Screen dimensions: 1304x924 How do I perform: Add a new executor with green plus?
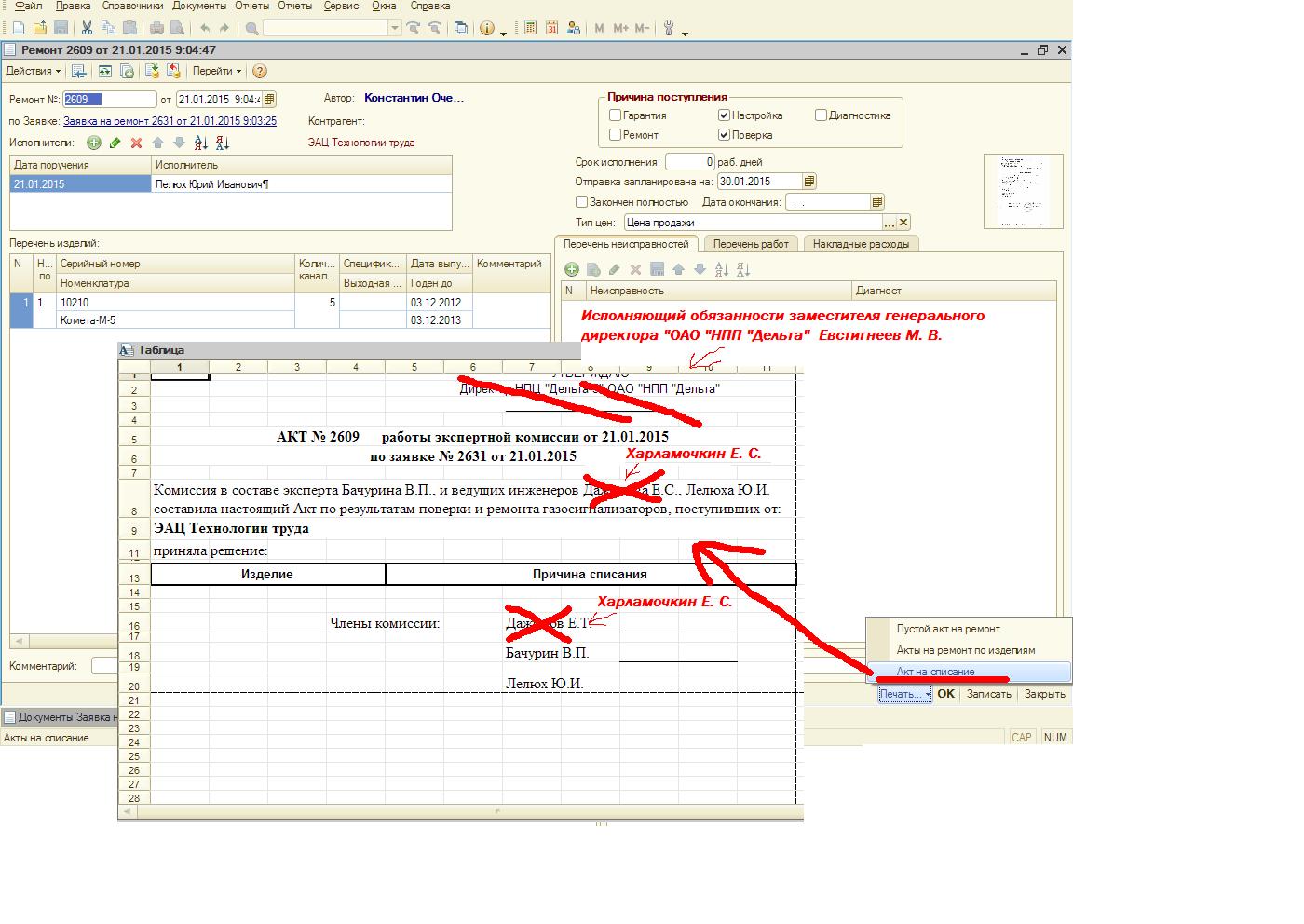(x=93, y=143)
